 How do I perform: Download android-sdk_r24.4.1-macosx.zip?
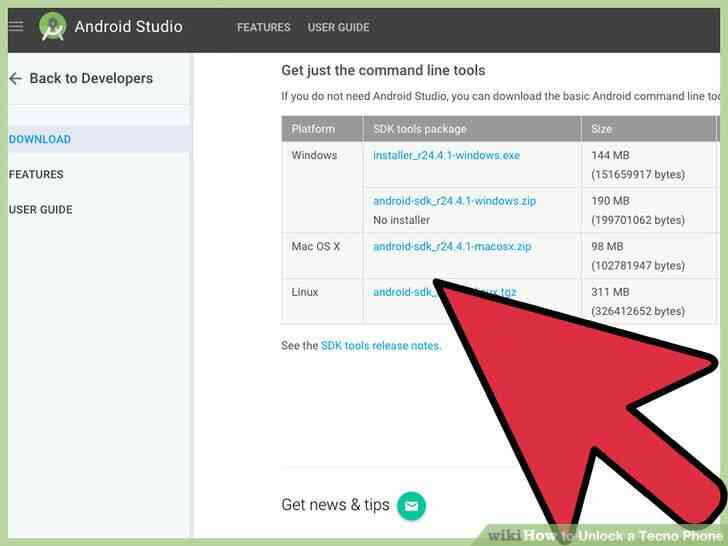click(x=452, y=247)
